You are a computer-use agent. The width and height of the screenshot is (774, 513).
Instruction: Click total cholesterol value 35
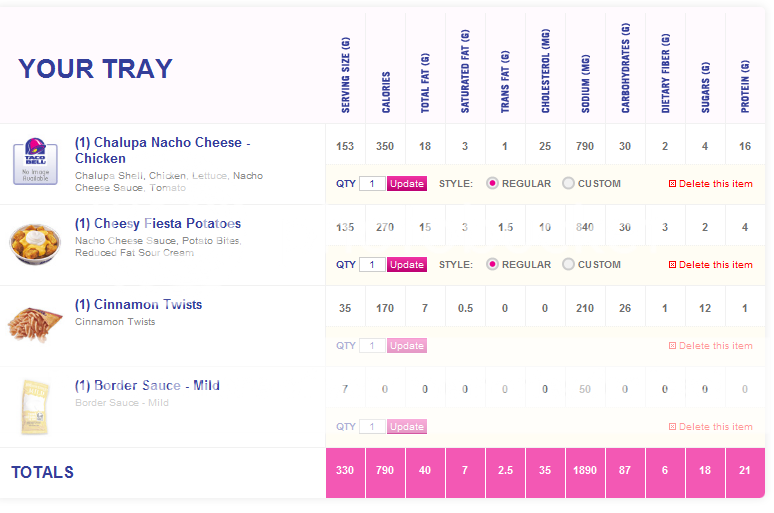(545, 471)
